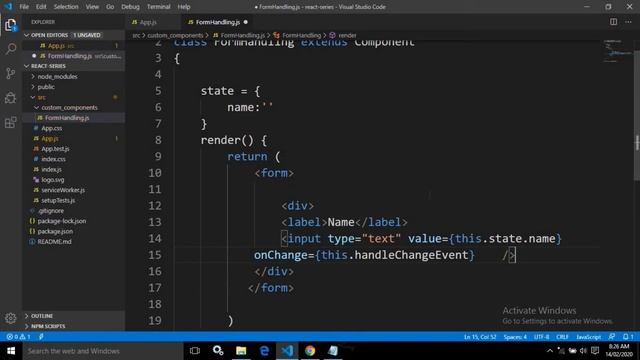
Task: Open the editor More Actions menu
Action: point(628,22)
